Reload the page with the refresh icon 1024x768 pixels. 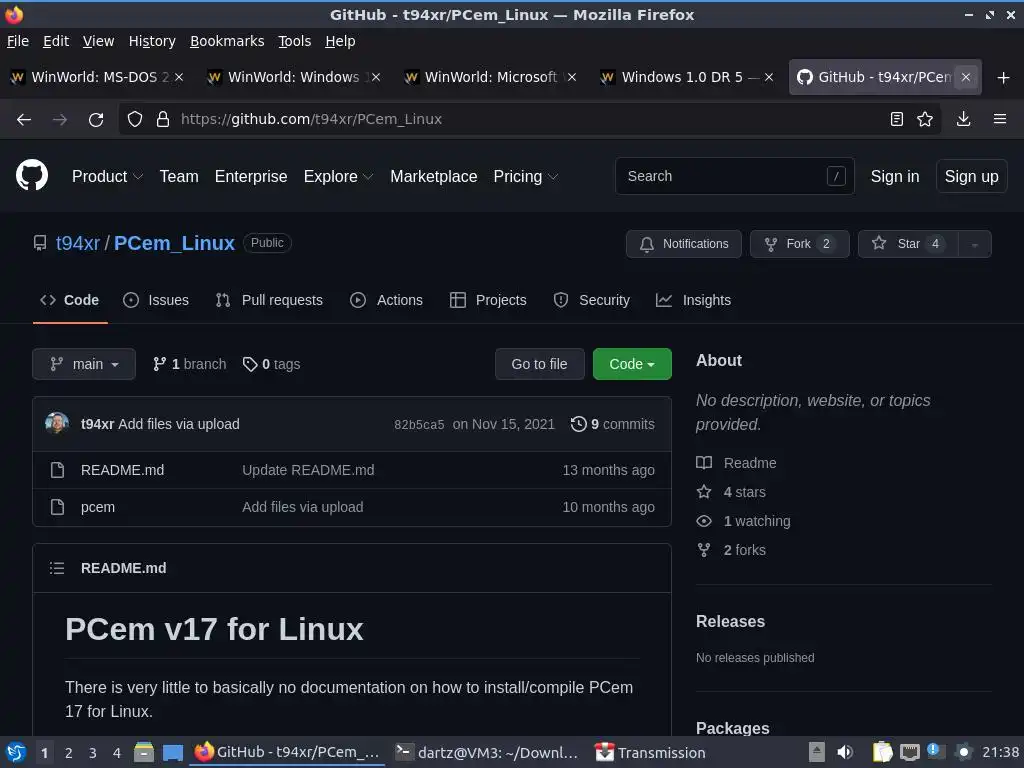click(x=96, y=120)
